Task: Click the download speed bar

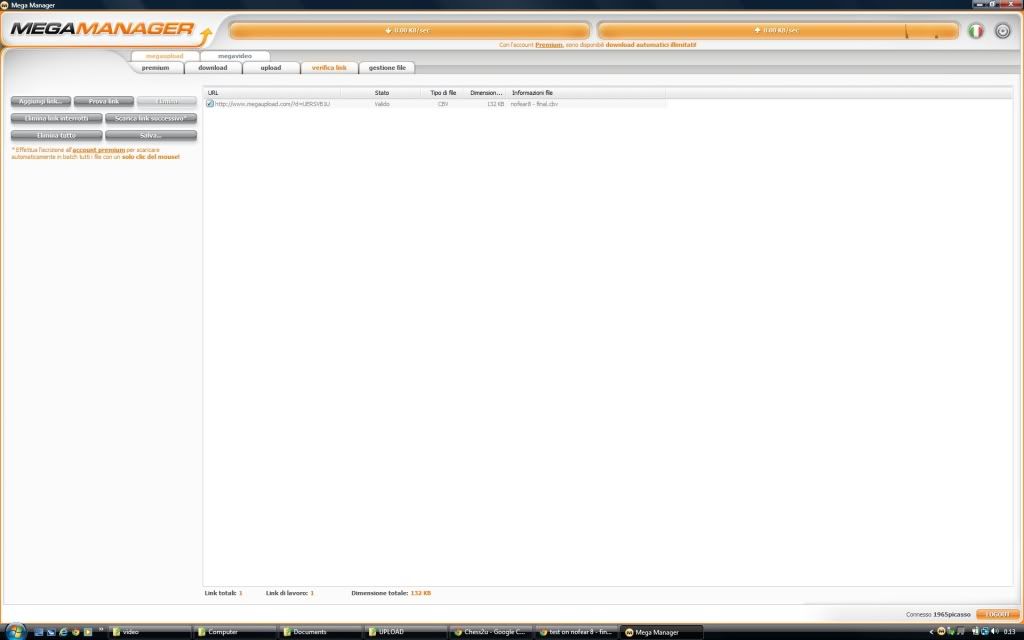Action: [x=409, y=30]
